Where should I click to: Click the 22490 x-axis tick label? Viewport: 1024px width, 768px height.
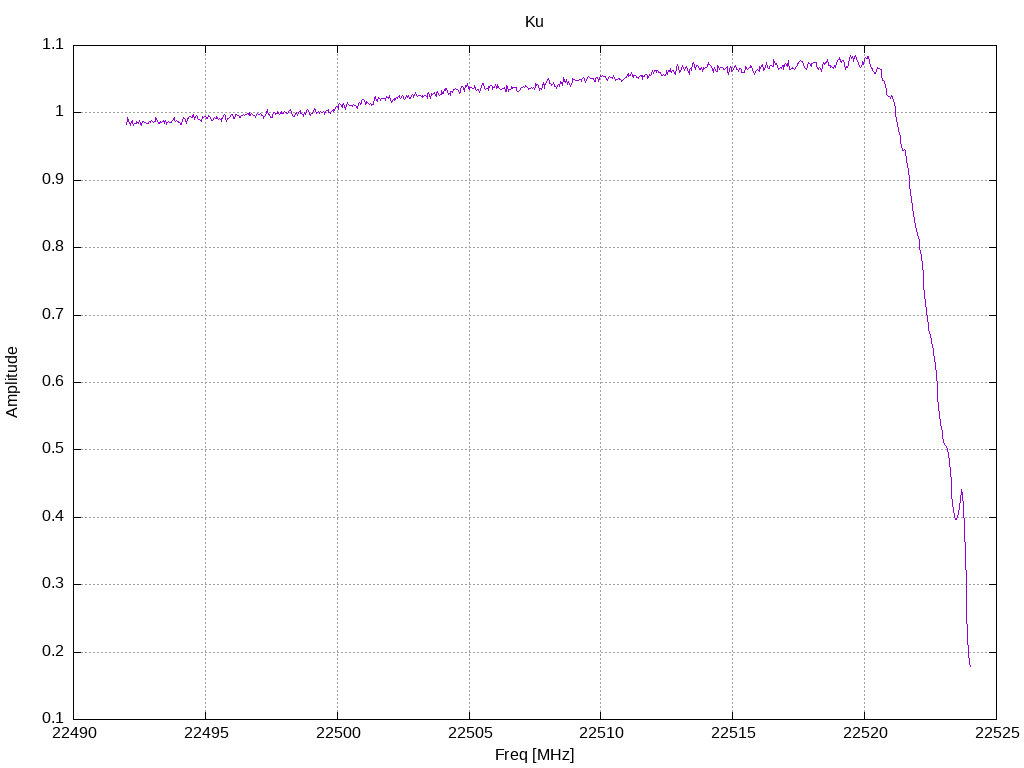(x=74, y=733)
